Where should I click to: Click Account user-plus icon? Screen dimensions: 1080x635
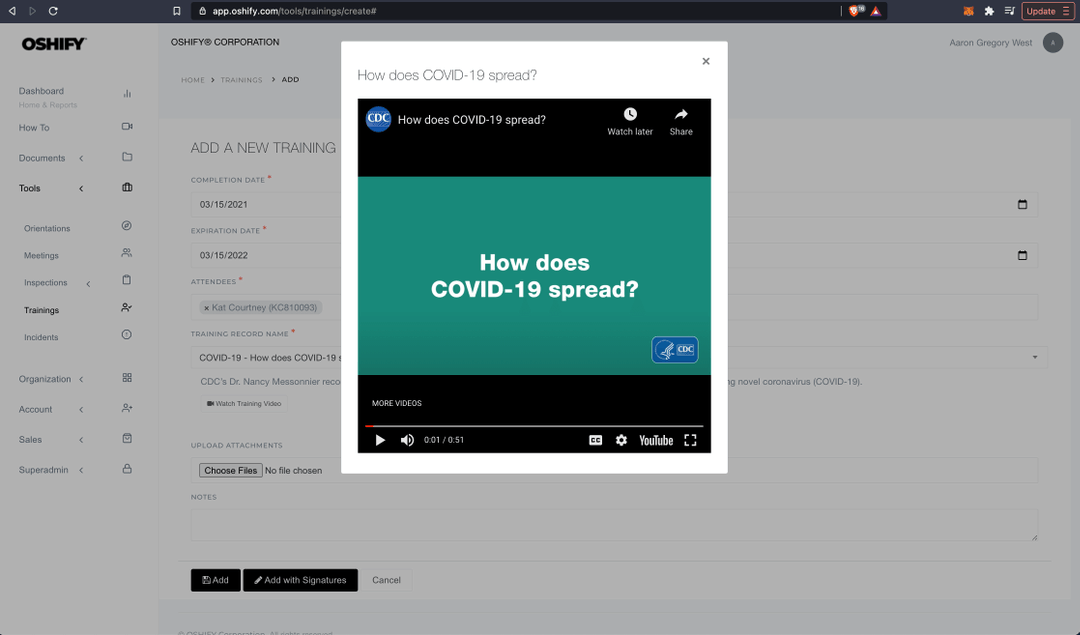(127, 408)
